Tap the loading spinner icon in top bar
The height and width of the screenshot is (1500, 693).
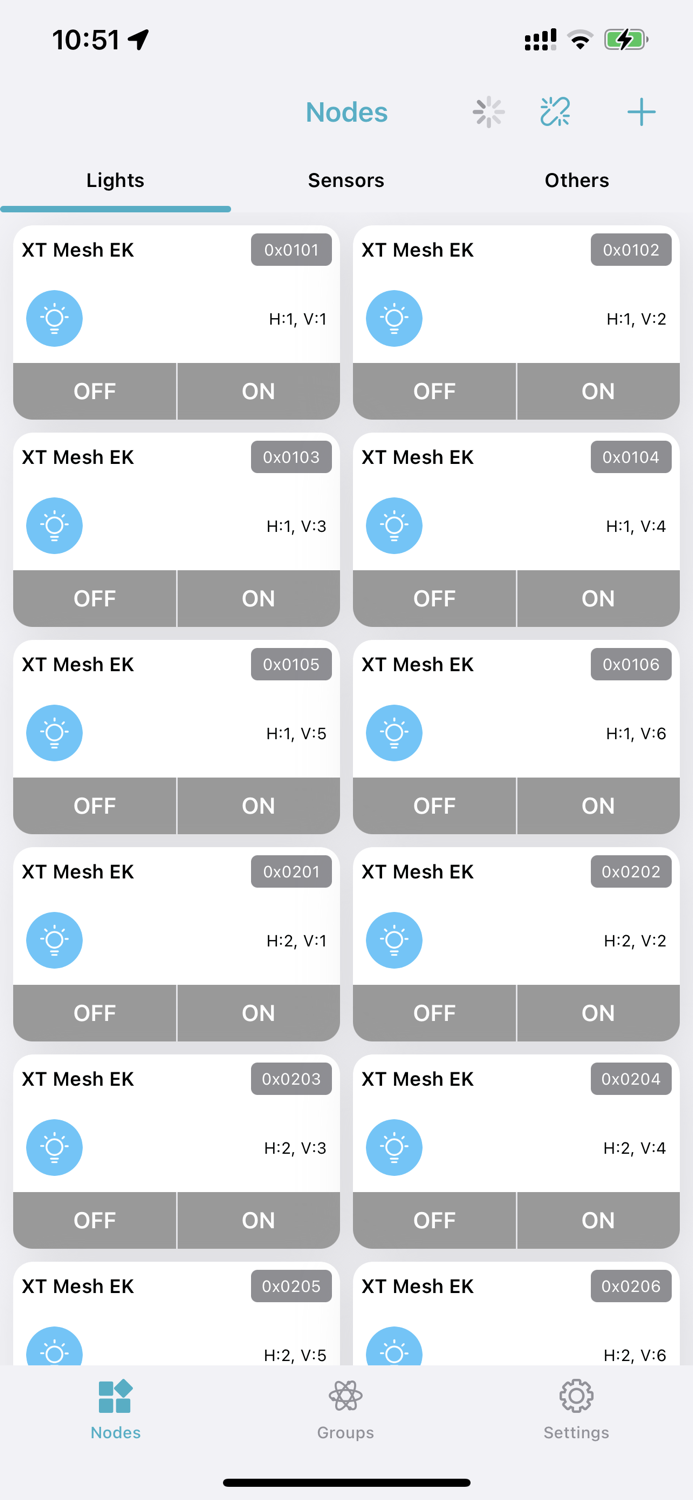tap(487, 112)
